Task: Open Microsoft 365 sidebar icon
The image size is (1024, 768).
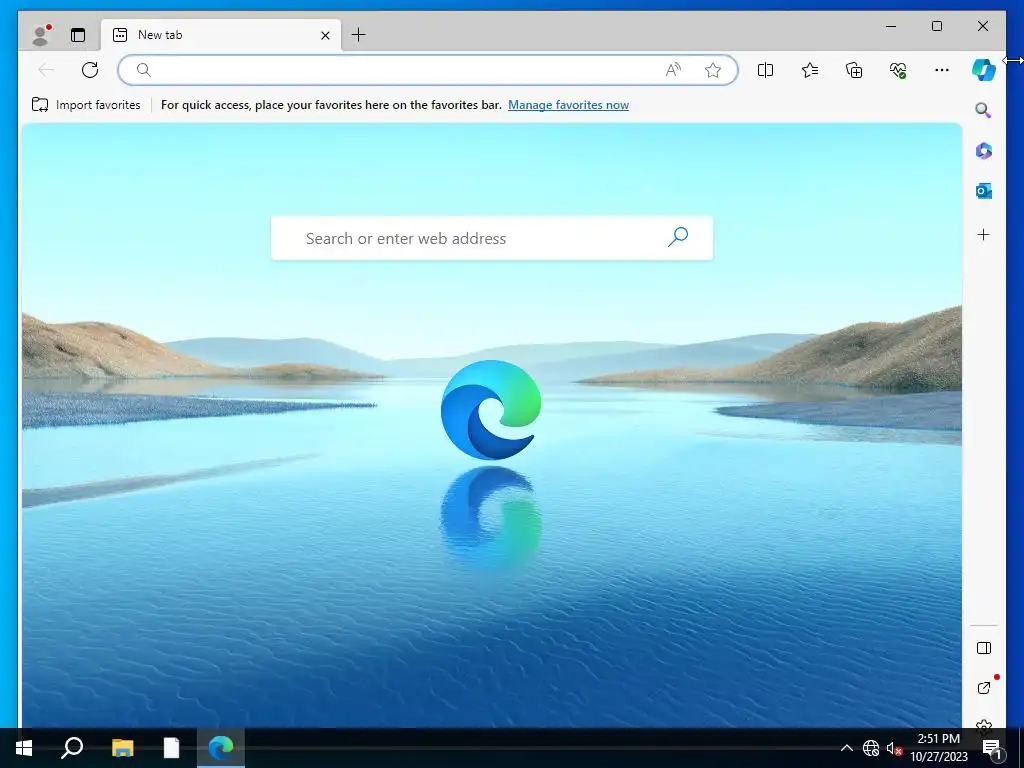Action: (x=984, y=151)
